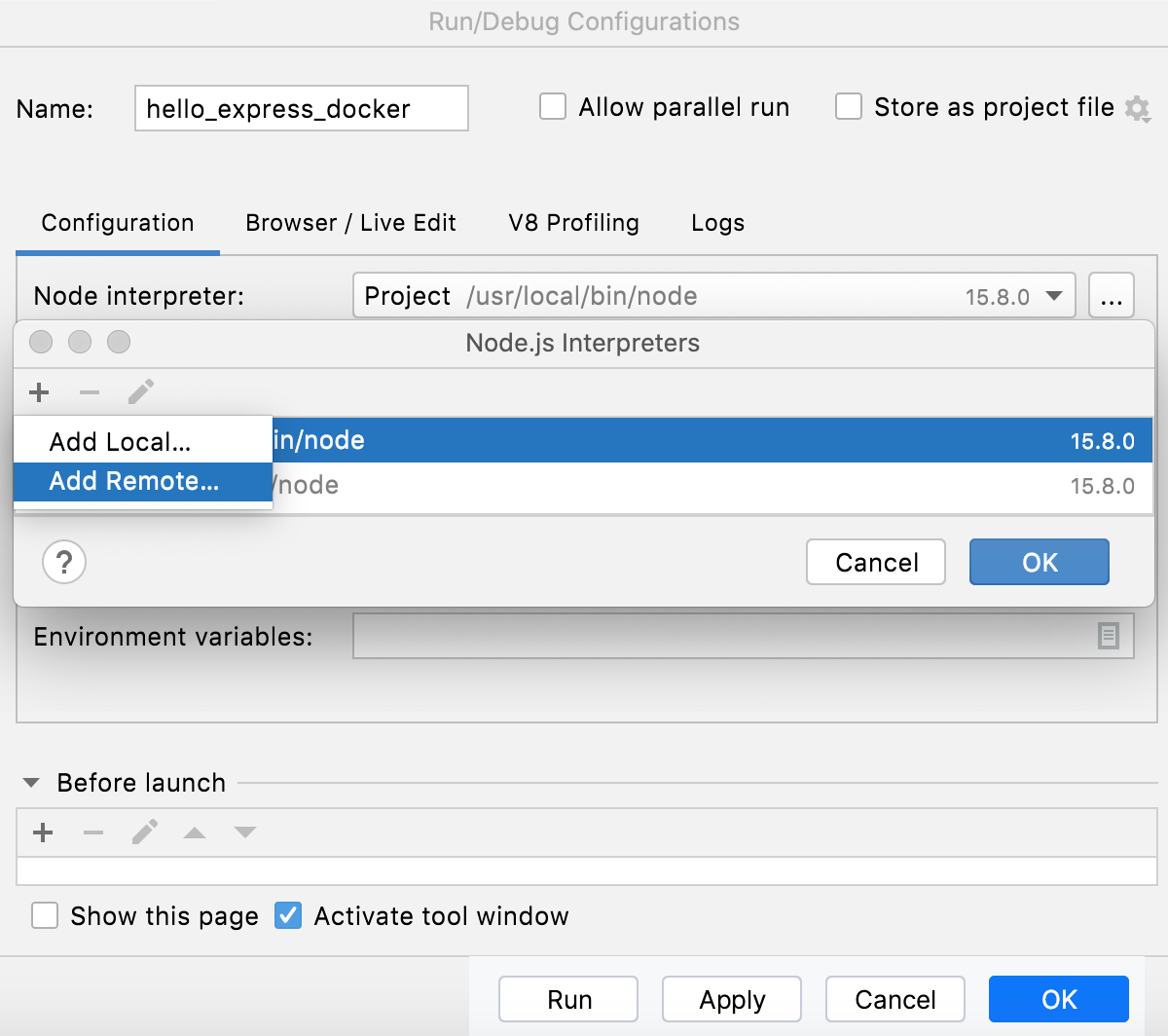Screen dimensions: 1168x1036
Task: Add a Before launch task with plus icon
Action: (x=43, y=832)
